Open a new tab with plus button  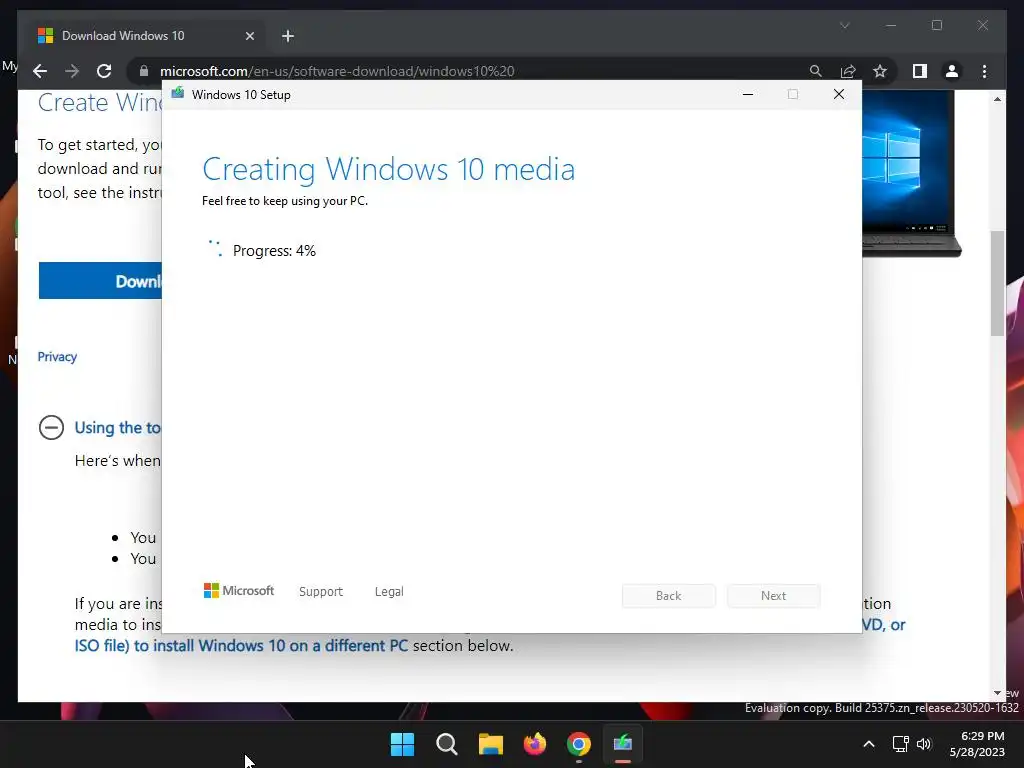tap(288, 36)
